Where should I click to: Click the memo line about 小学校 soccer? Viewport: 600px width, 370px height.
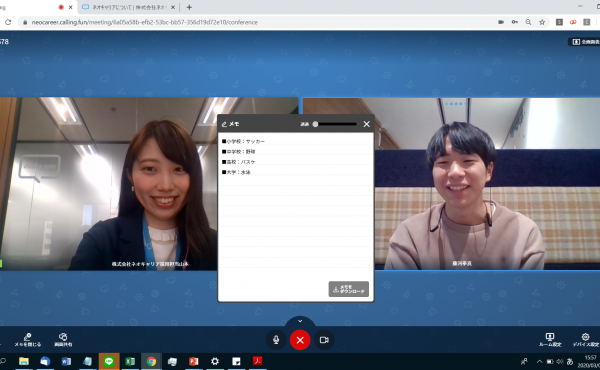pyautogui.click(x=243, y=142)
